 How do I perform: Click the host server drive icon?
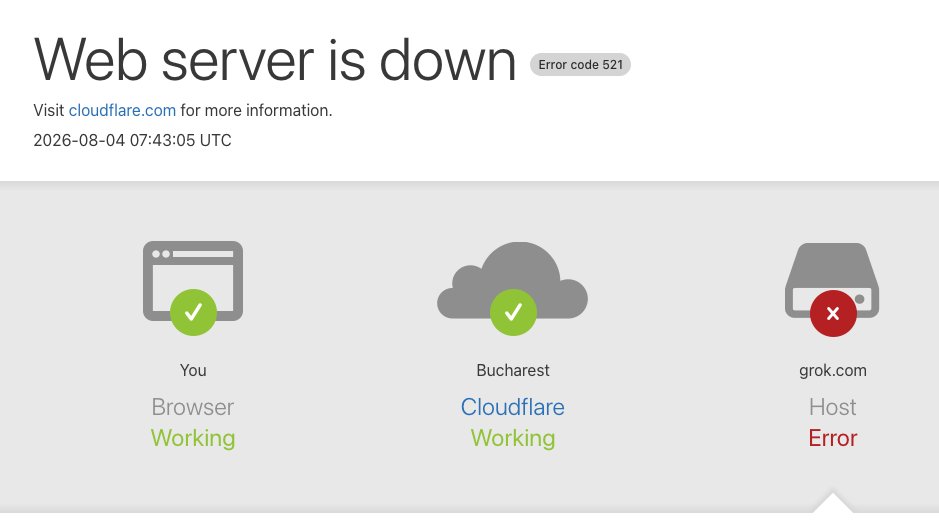[832, 280]
